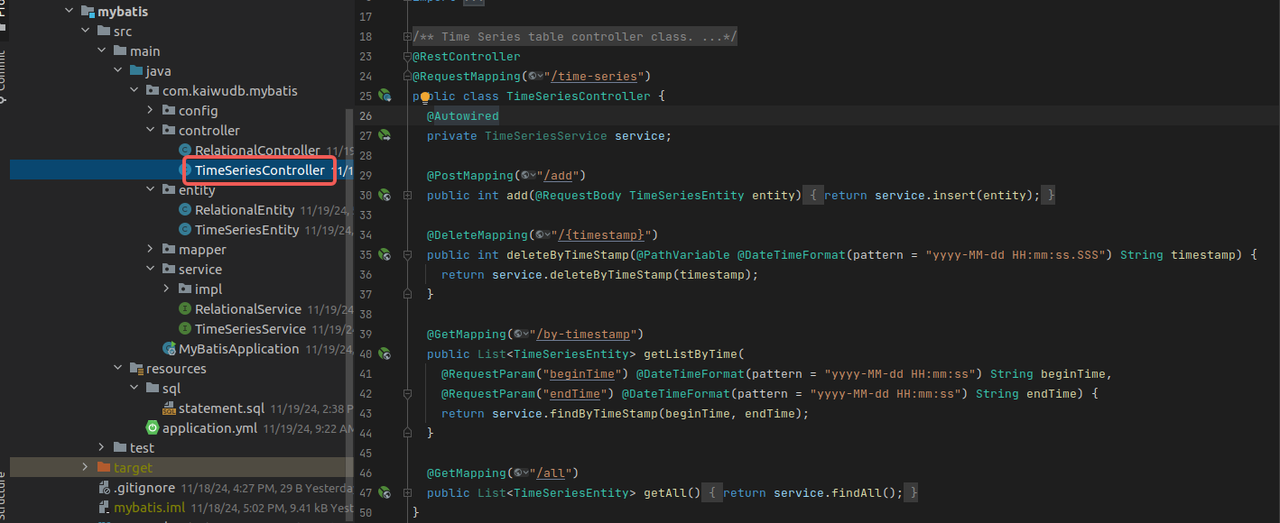Toggle the fold marker on line 18 doc comment
This screenshot has height=523, width=1280.
pyautogui.click(x=408, y=37)
